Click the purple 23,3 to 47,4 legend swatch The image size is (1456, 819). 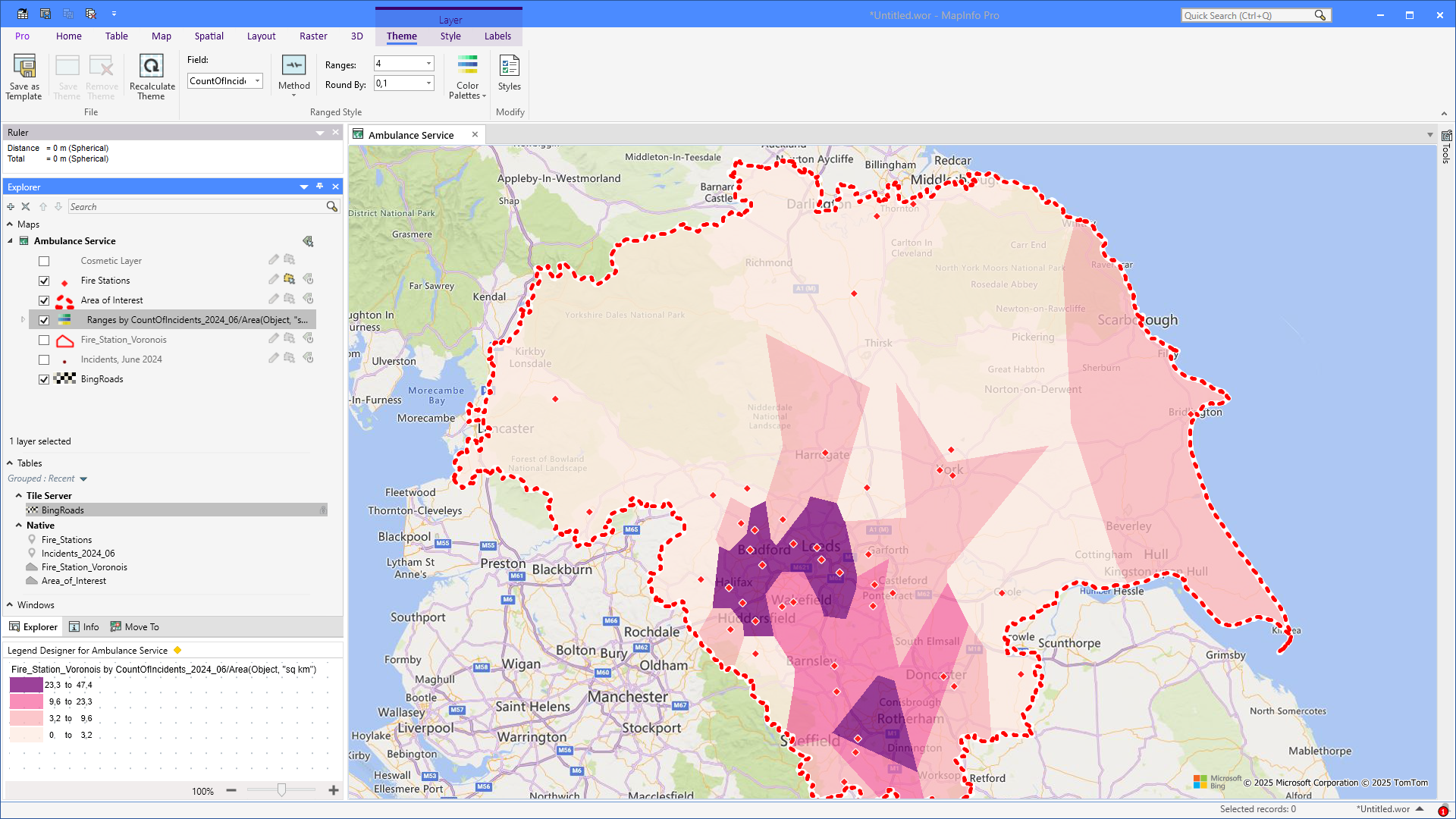click(x=26, y=685)
